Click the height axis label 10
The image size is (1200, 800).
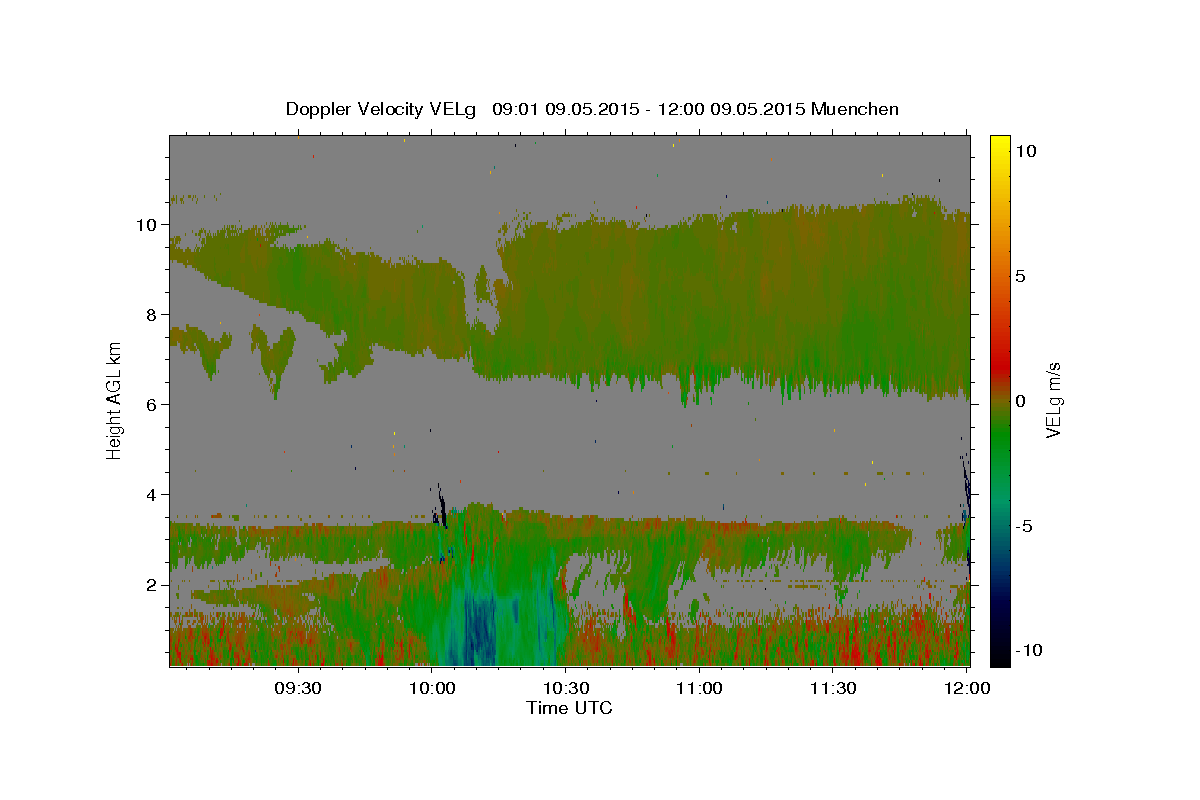(148, 225)
